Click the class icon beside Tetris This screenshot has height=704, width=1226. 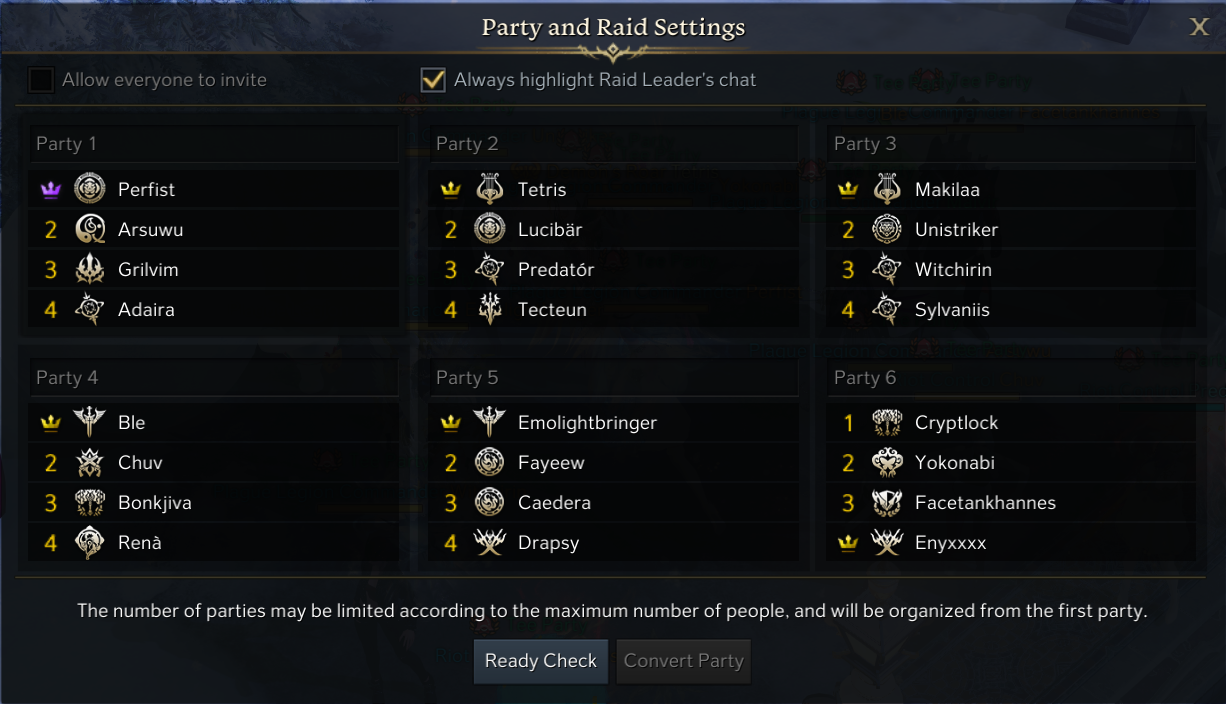489,189
